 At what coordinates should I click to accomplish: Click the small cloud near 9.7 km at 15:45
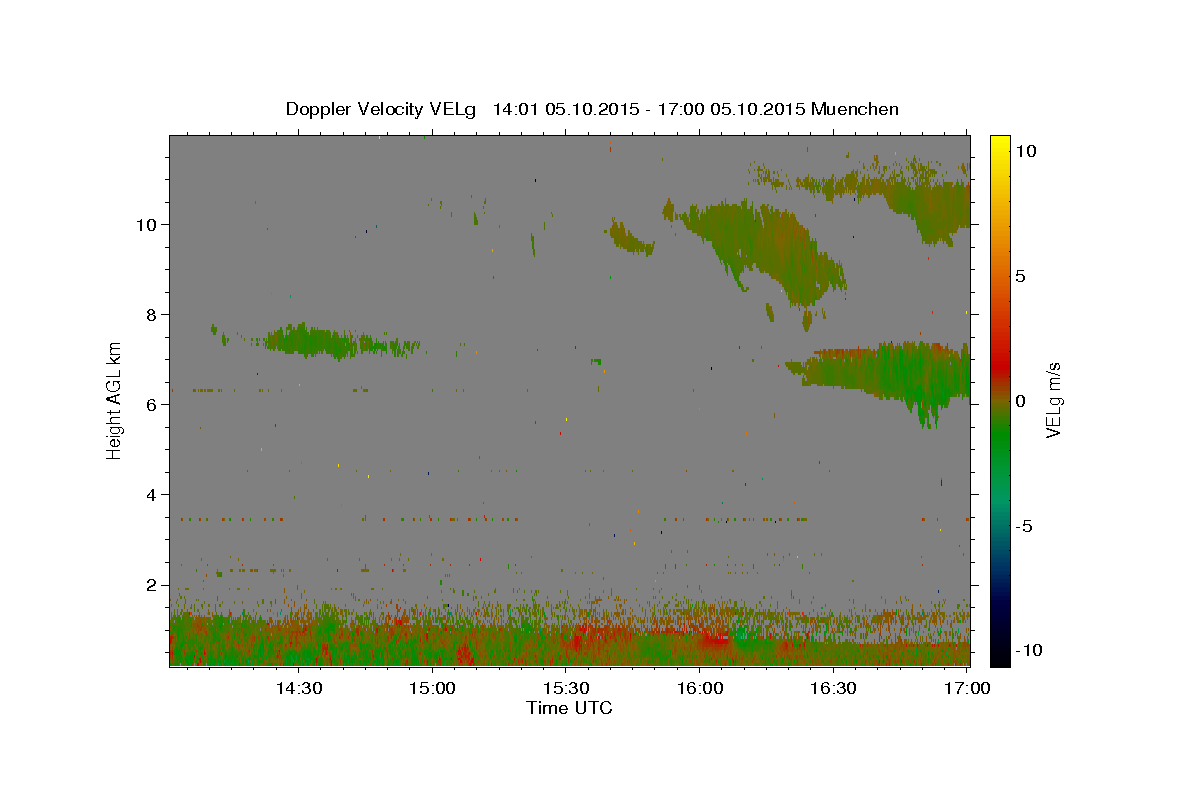click(630, 238)
